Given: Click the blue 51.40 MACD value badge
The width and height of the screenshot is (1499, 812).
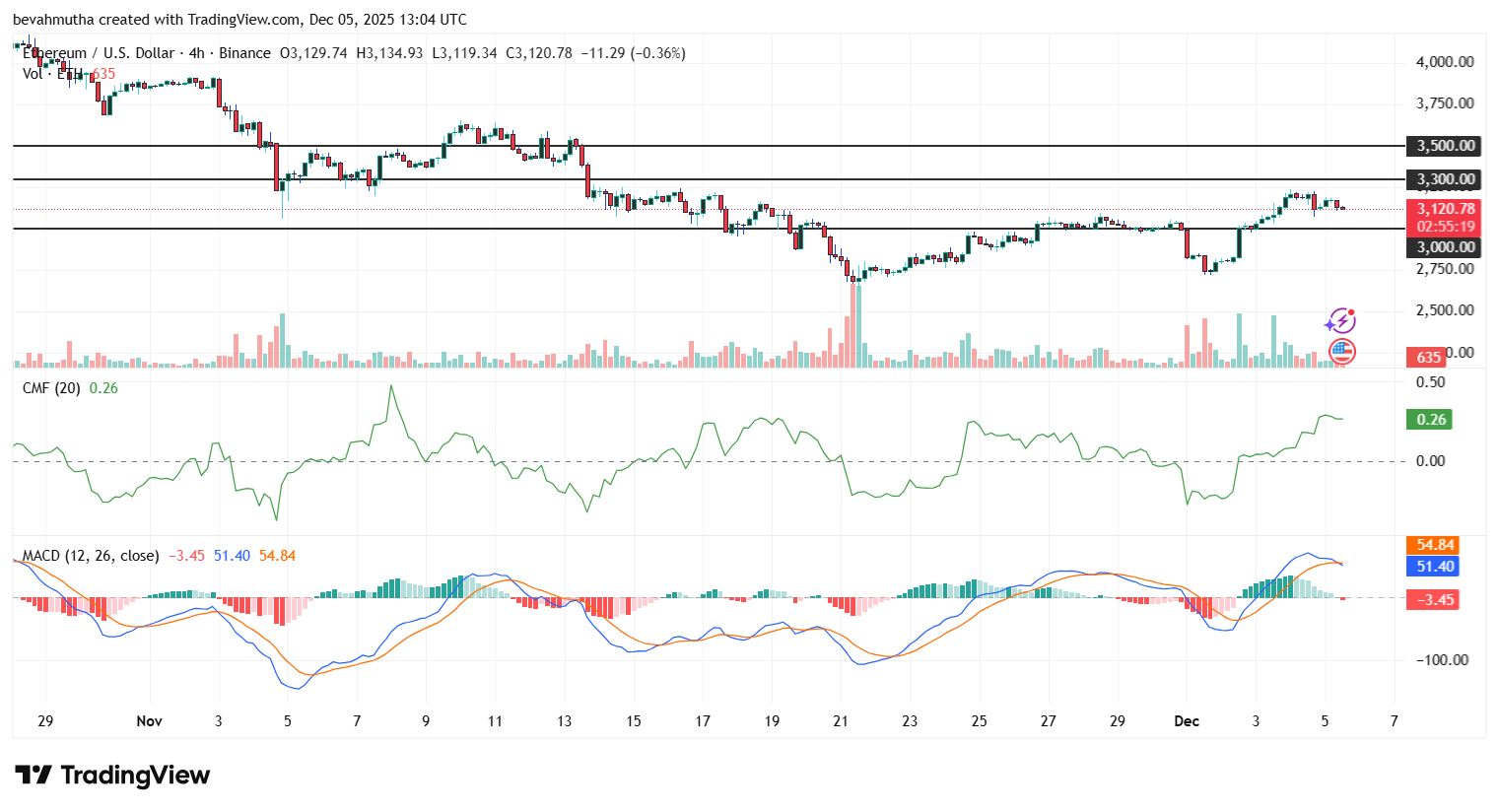Looking at the screenshot, I should pyautogui.click(x=1435, y=567).
